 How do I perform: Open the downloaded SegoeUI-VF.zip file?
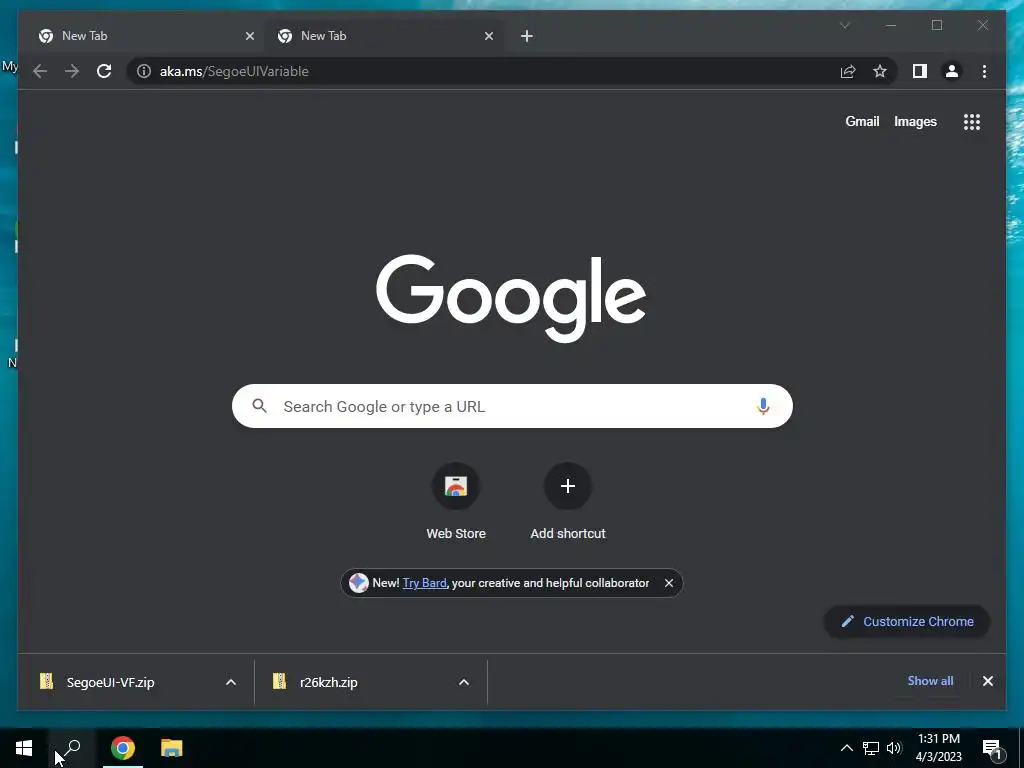(110, 682)
